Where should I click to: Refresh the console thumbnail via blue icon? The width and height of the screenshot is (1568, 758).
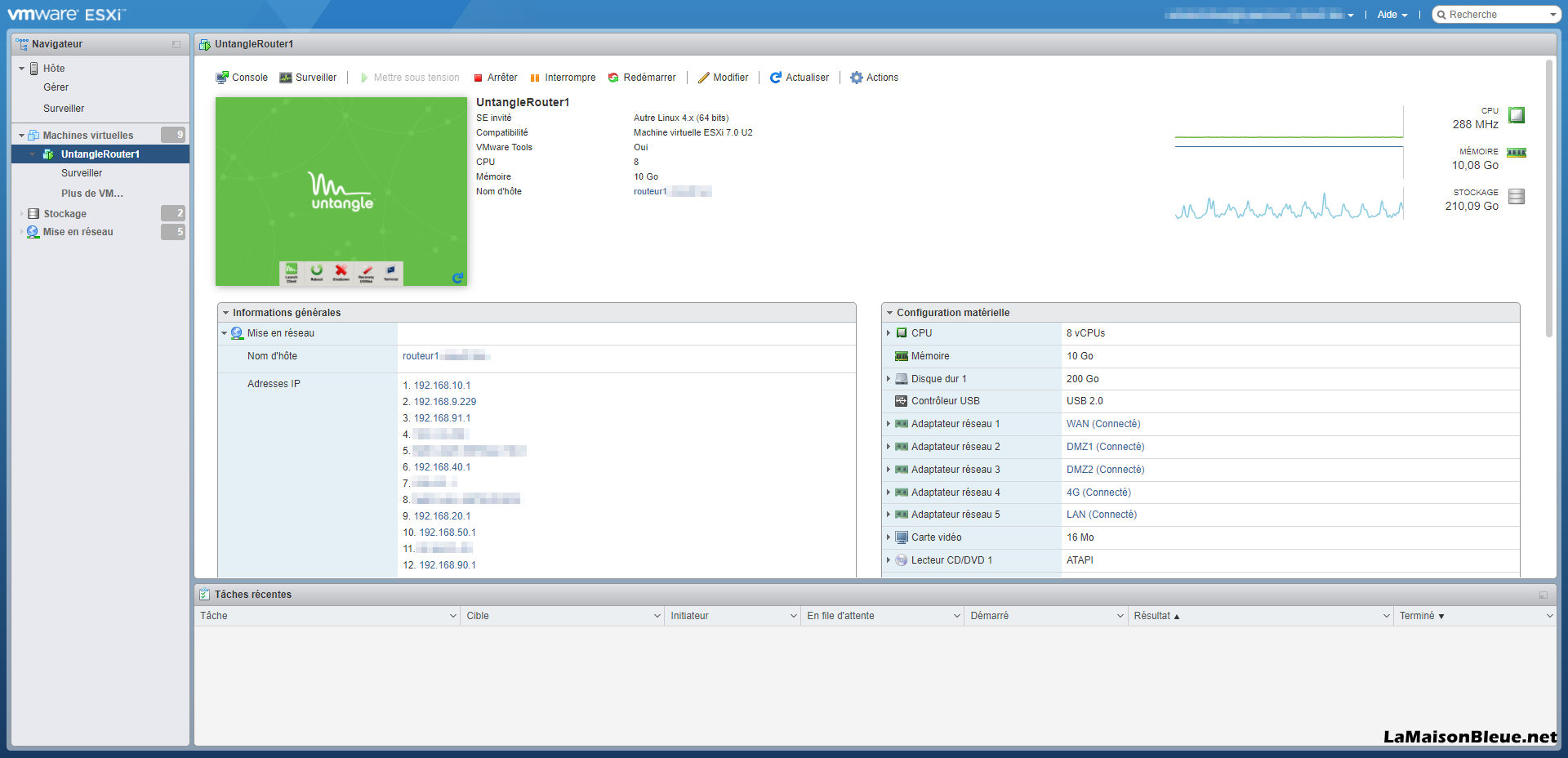point(457,278)
